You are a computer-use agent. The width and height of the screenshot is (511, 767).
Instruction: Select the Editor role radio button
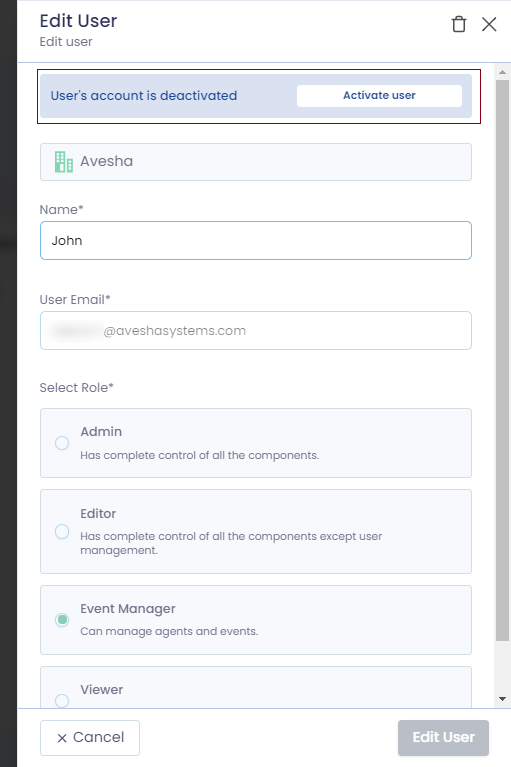(x=62, y=532)
